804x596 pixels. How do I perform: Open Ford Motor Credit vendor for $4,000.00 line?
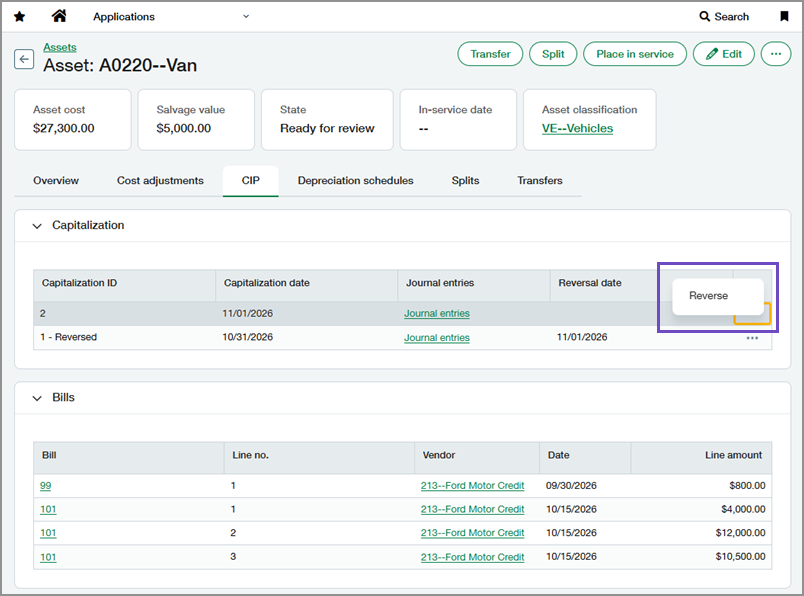pyautogui.click(x=472, y=509)
